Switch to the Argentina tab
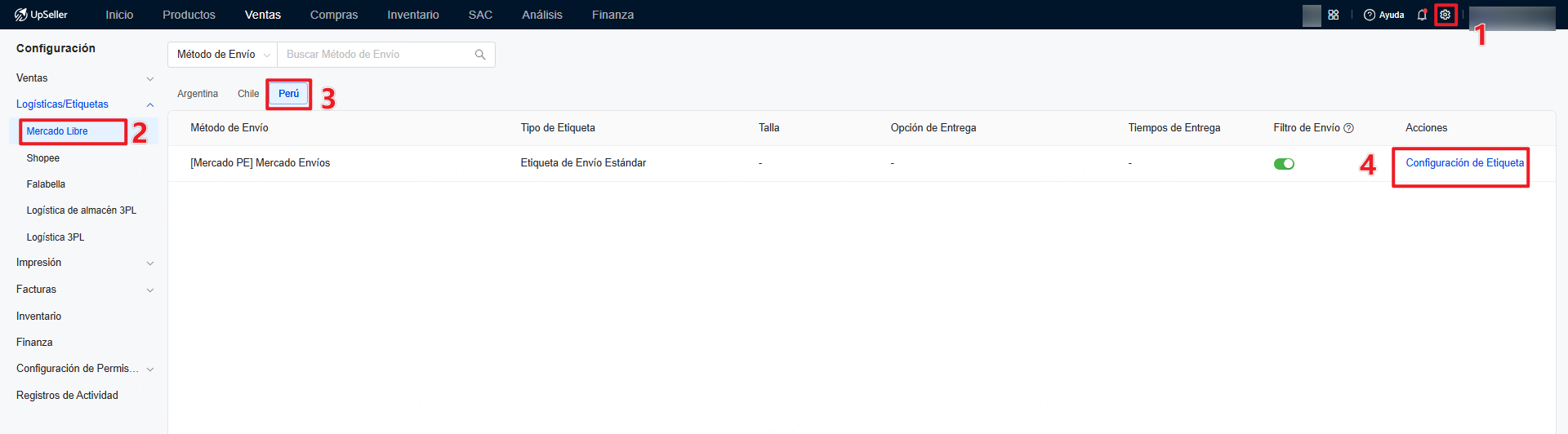 click(x=198, y=94)
